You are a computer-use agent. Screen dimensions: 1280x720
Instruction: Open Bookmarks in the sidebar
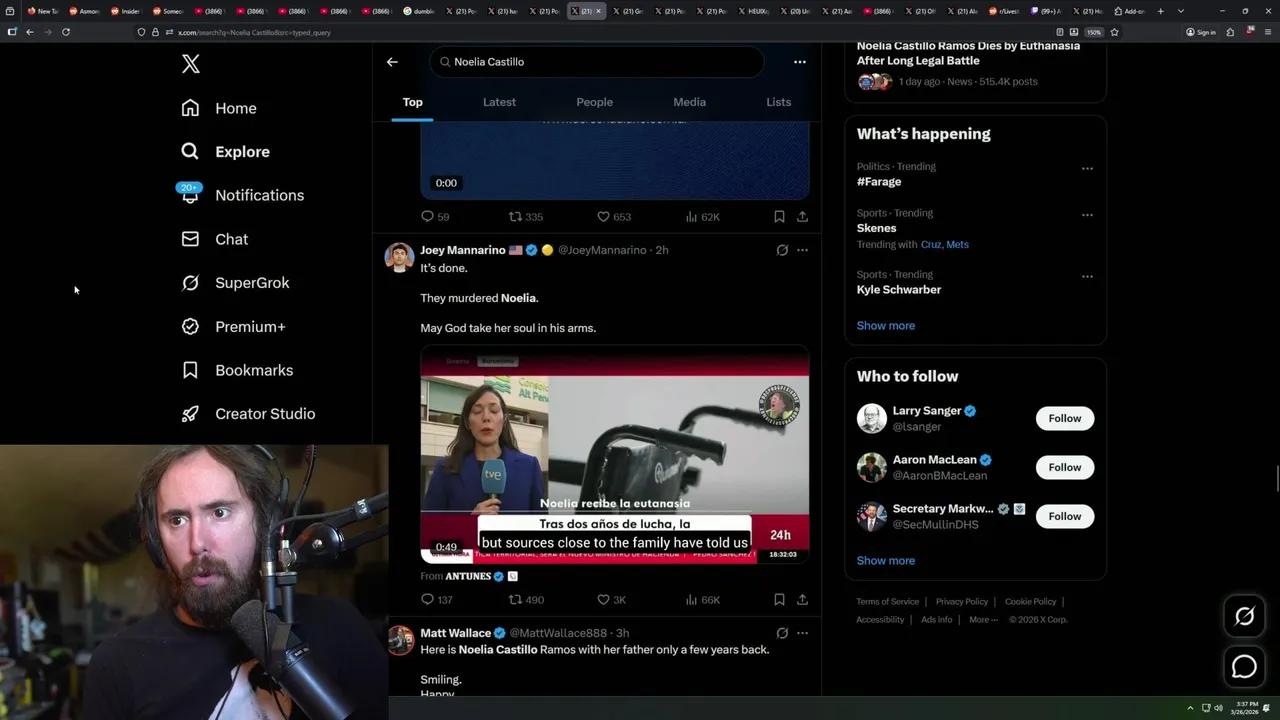(x=238, y=370)
